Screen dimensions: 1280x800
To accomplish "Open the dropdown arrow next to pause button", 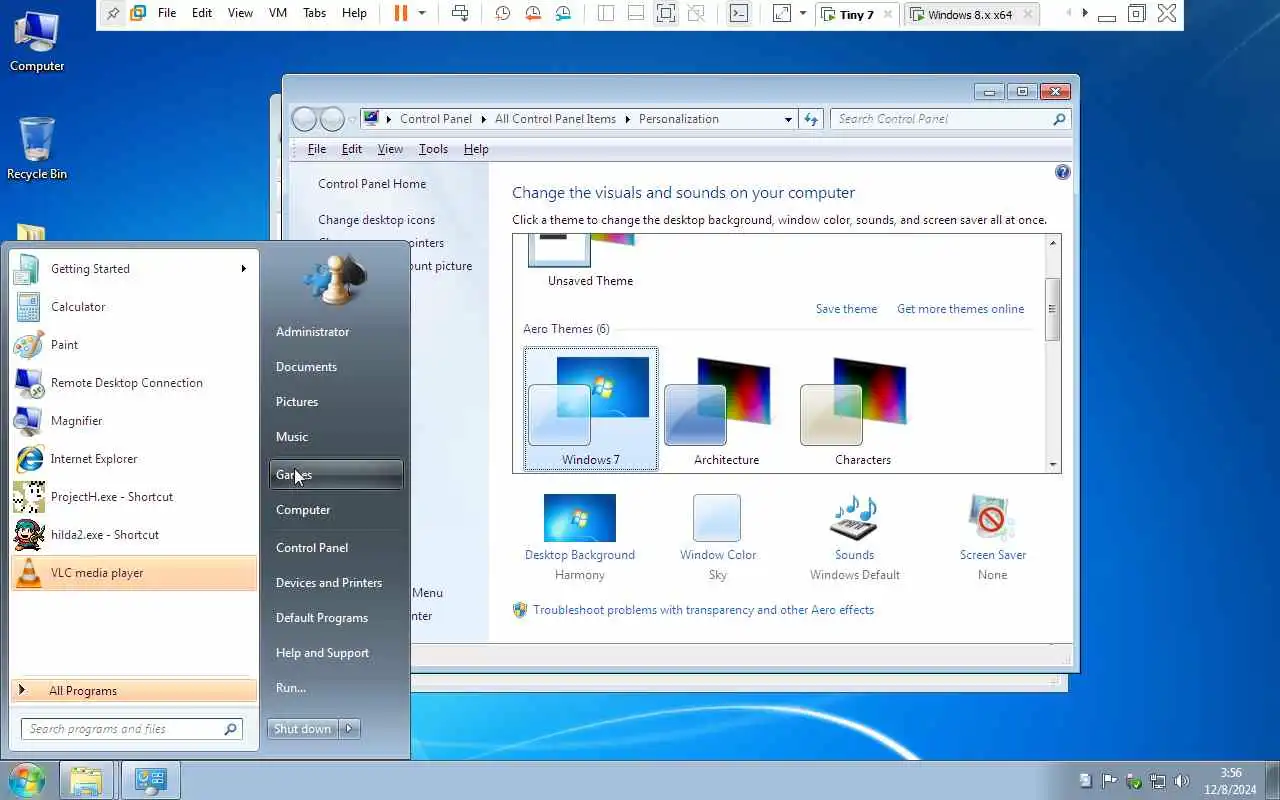I will coord(422,13).
